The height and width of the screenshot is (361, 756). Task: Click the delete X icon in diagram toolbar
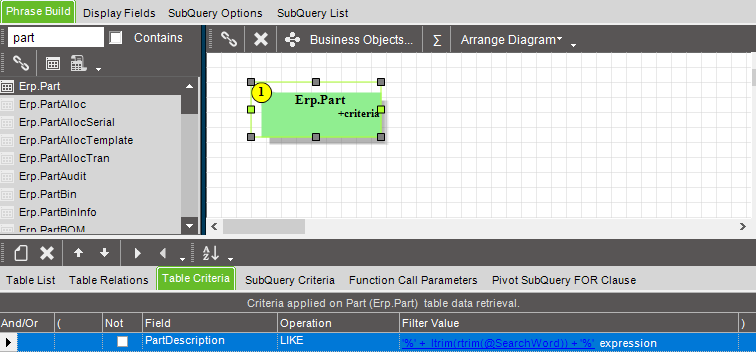(261, 39)
